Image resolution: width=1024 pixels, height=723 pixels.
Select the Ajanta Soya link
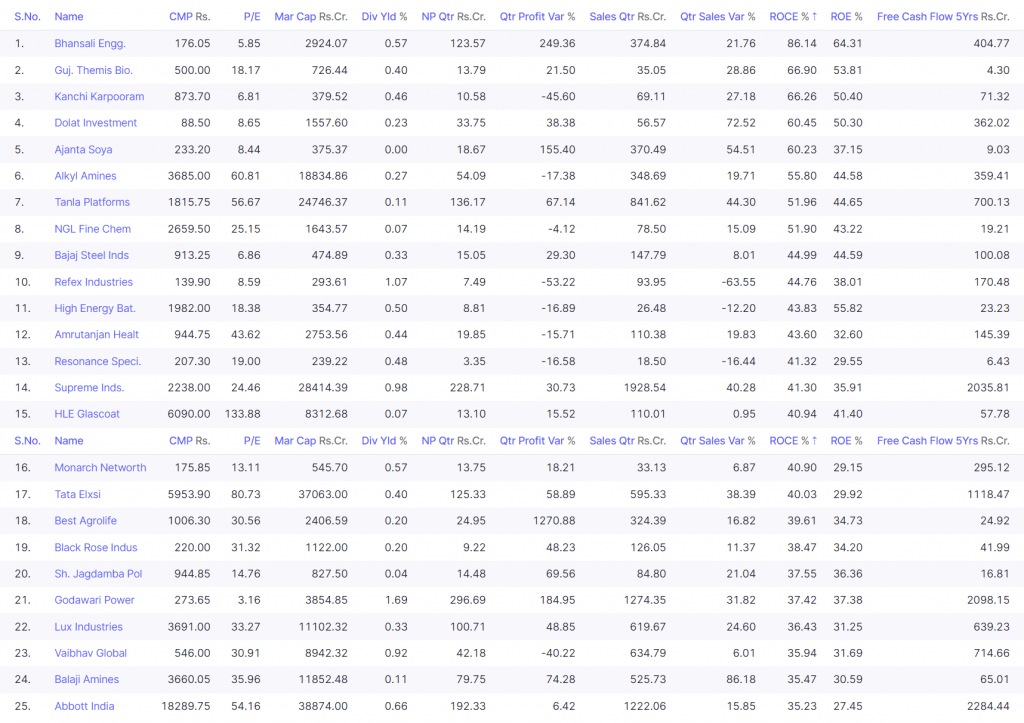point(83,150)
